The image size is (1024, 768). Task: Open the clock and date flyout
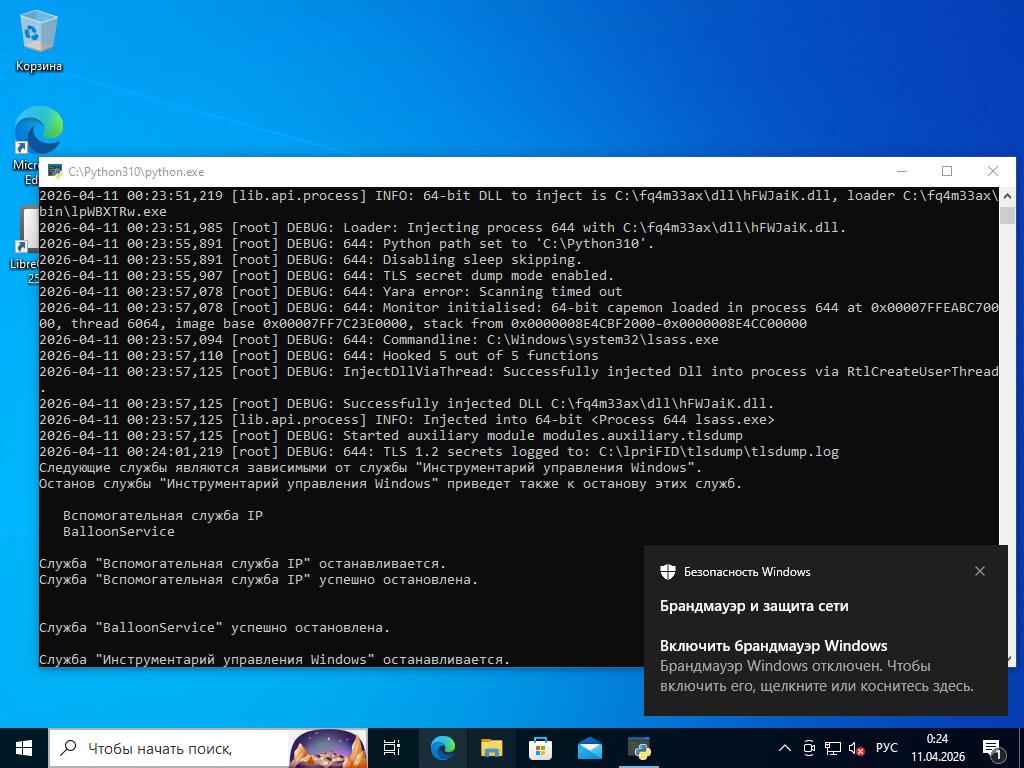pos(937,748)
